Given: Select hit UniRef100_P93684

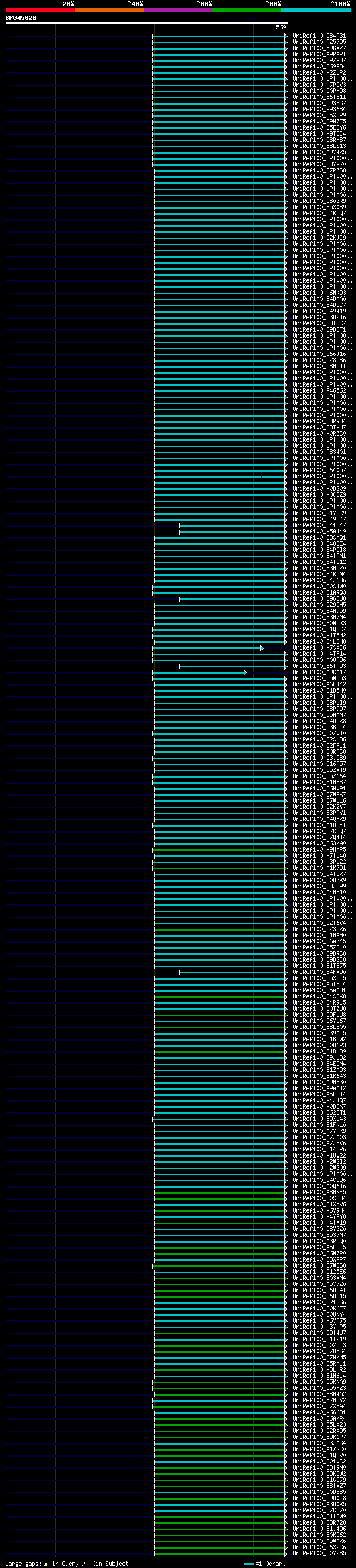Looking at the screenshot, I should coord(319,109).
